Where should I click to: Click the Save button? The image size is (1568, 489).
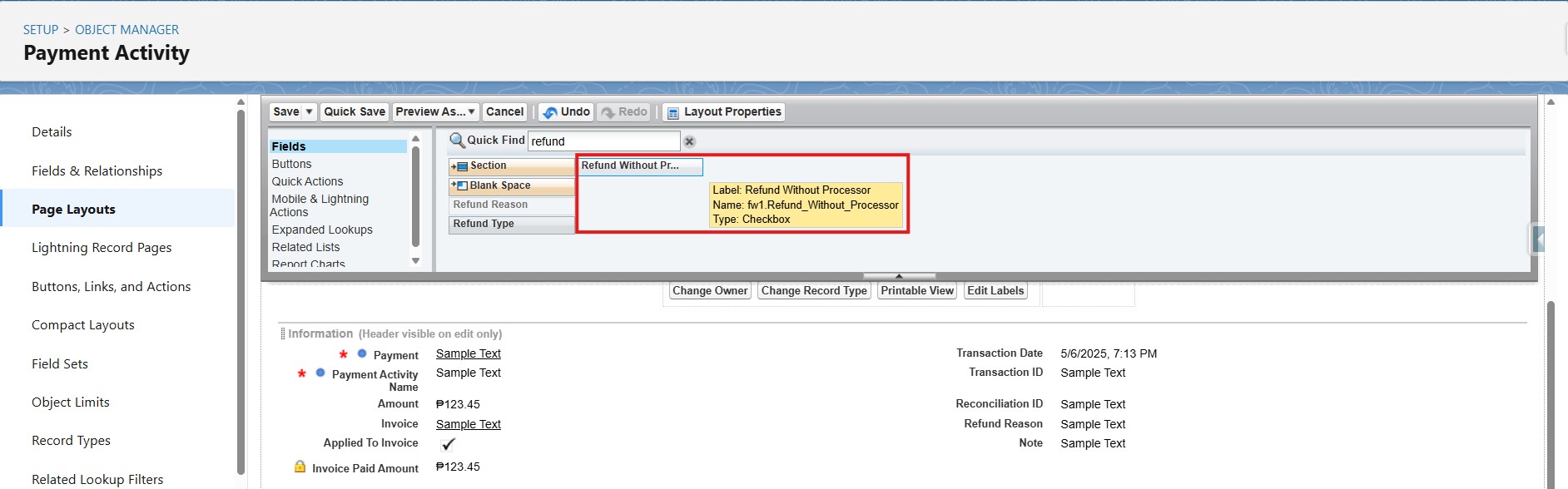285,111
